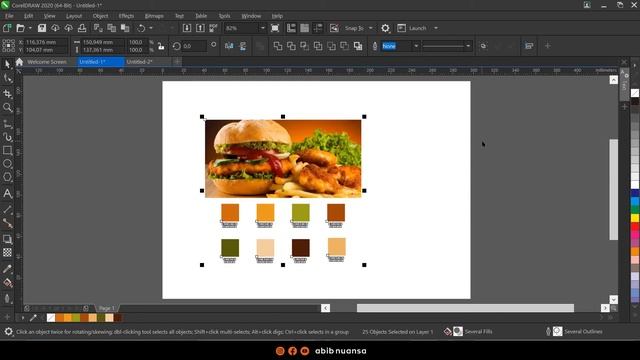The width and height of the screenshot is (640, 360).
Task: Click the new document plus tab button
Action: click(177, 62)
